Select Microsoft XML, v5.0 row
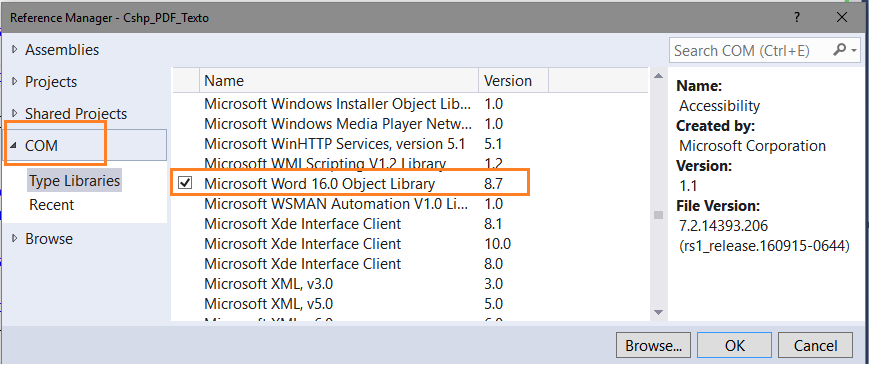The image size is (869, 366). [410, 304]
